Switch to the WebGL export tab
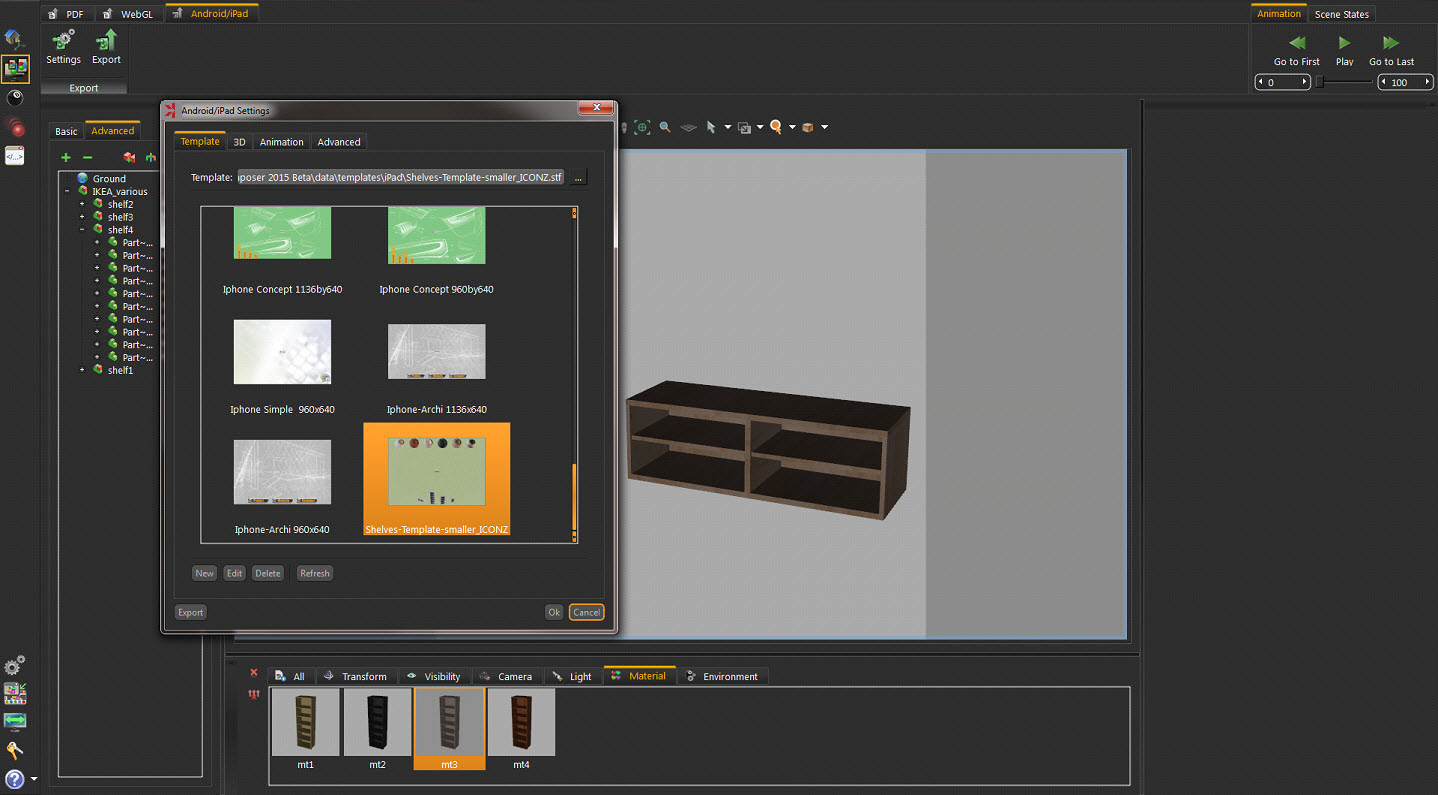The height and width of the screenshot is (795, 1438). [128, 14]
